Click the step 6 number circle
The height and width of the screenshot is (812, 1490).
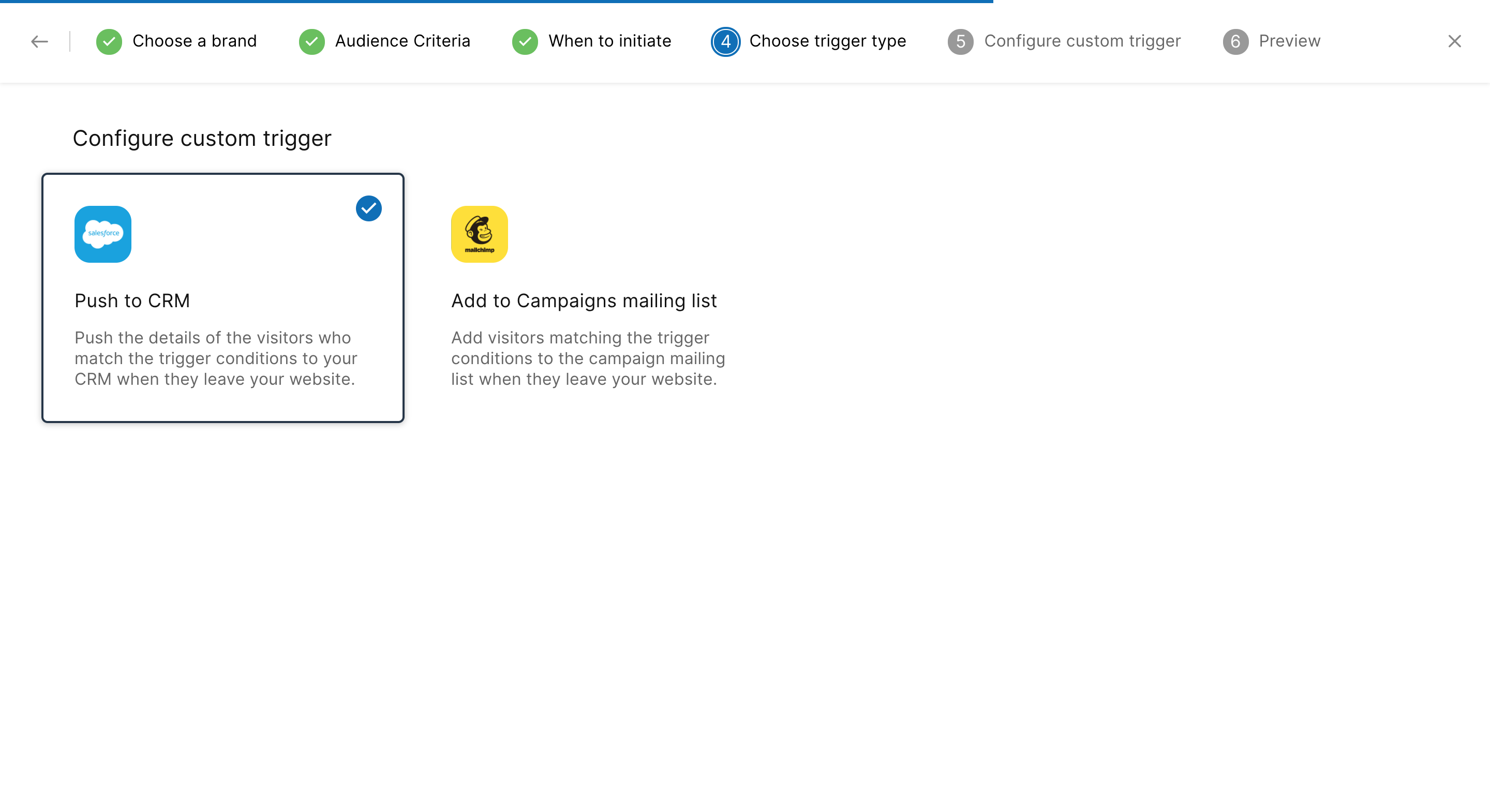[x=1235, y=42]
